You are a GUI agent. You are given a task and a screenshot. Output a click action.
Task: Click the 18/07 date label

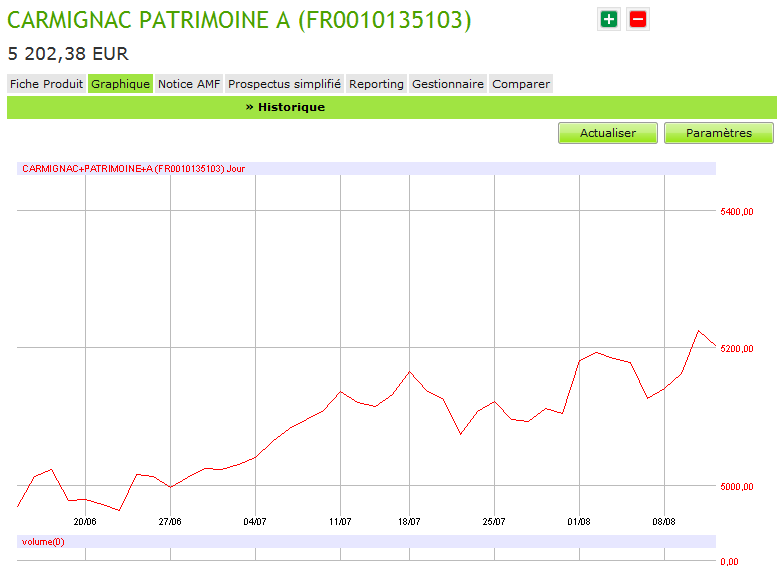(x=409, y=522)
